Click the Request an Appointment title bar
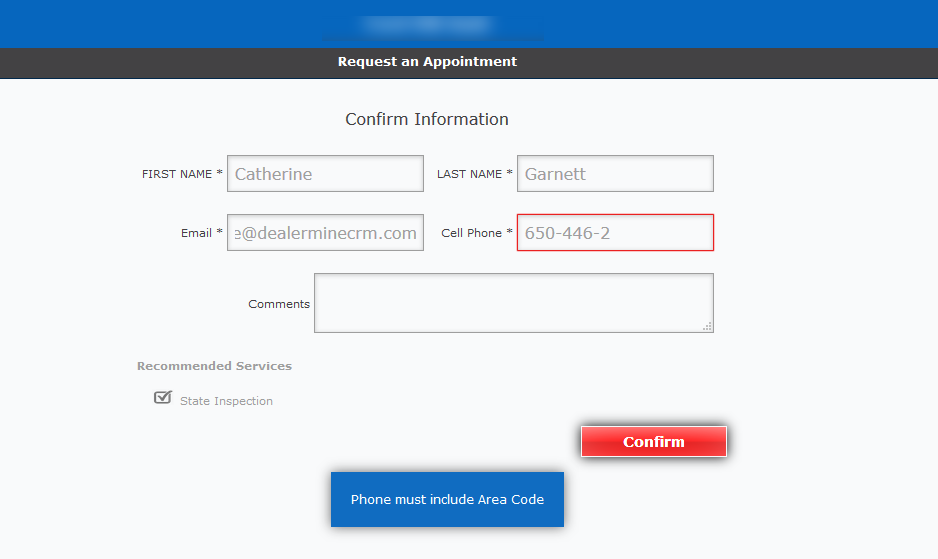 427,62
